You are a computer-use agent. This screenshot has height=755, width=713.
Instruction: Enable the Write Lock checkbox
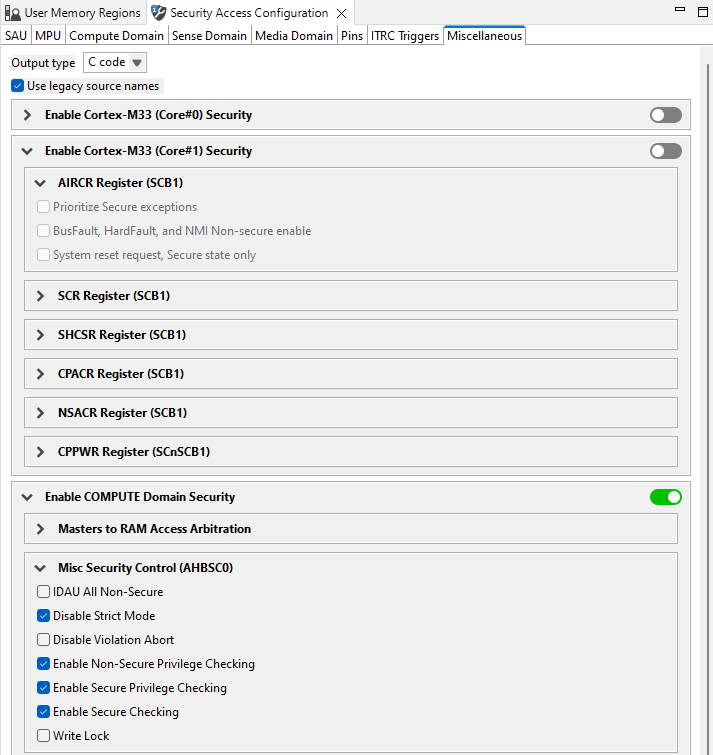point(43,736)
